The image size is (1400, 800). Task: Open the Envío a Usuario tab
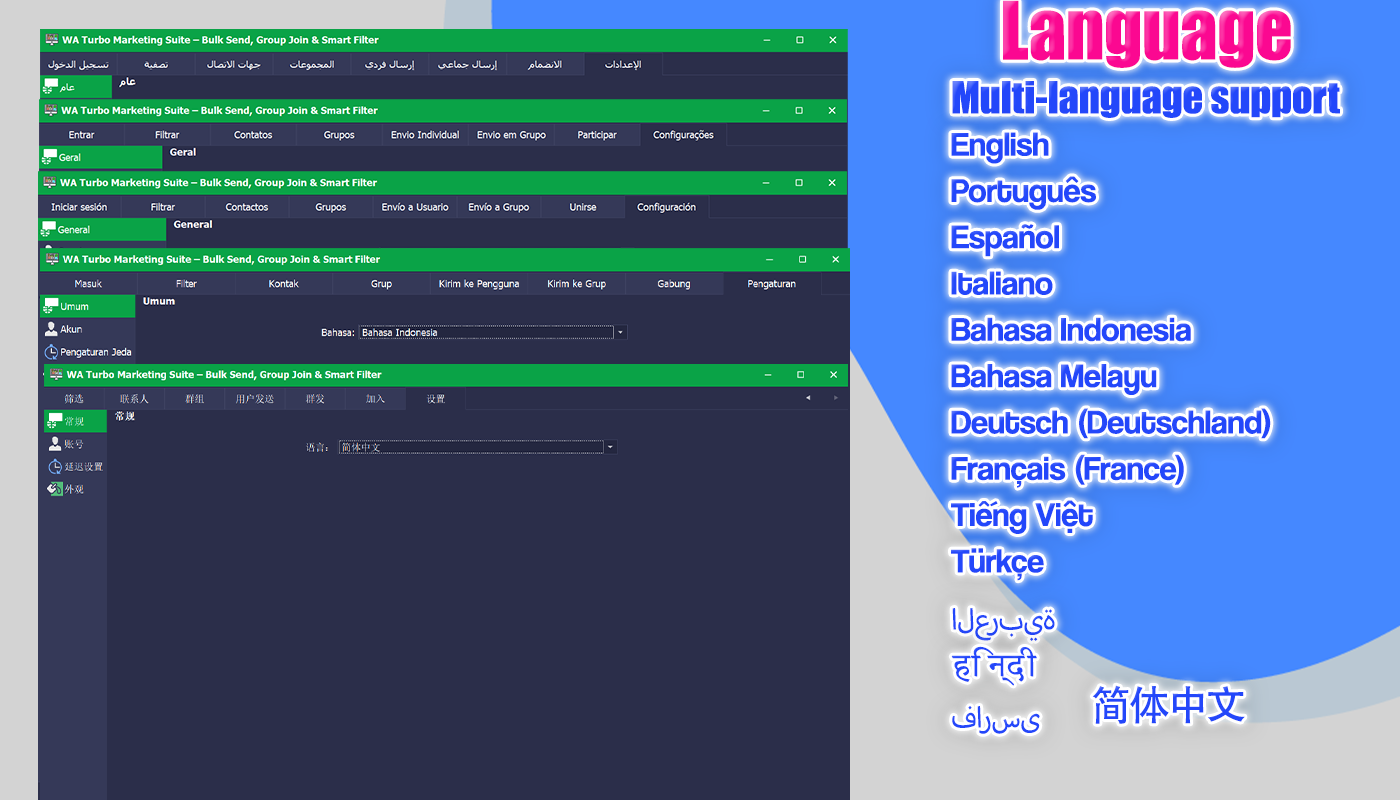(415, 207)
